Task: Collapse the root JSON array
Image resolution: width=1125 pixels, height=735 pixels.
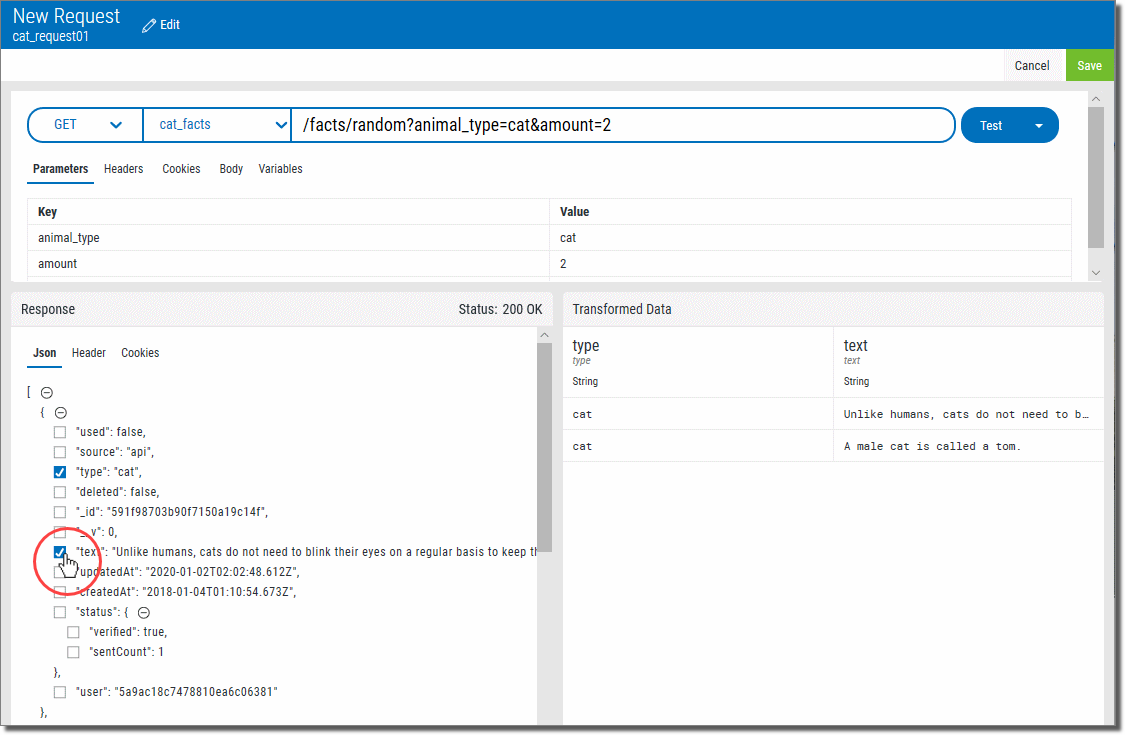Action: (x=46, y=393)
